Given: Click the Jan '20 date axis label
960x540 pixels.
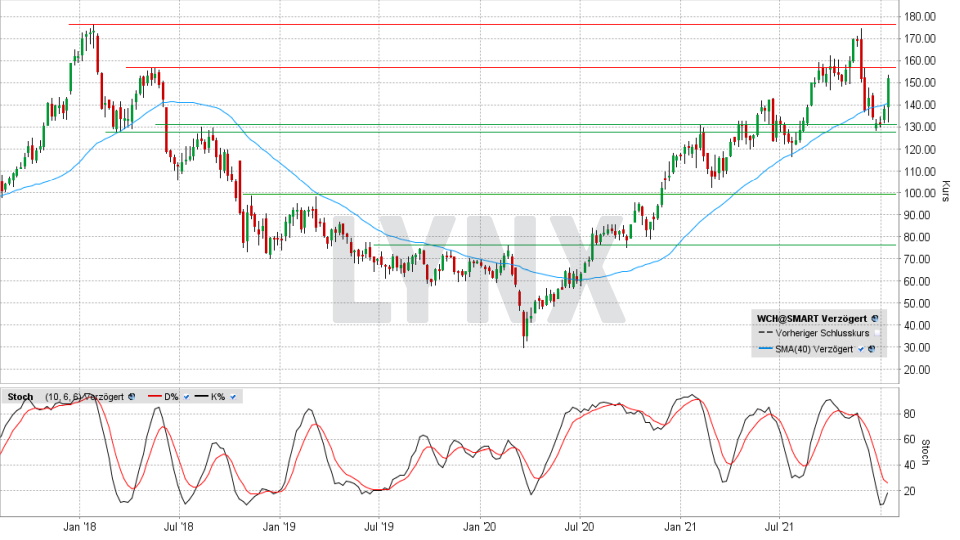Looking at the screenshot, I should tap(479, 527).
